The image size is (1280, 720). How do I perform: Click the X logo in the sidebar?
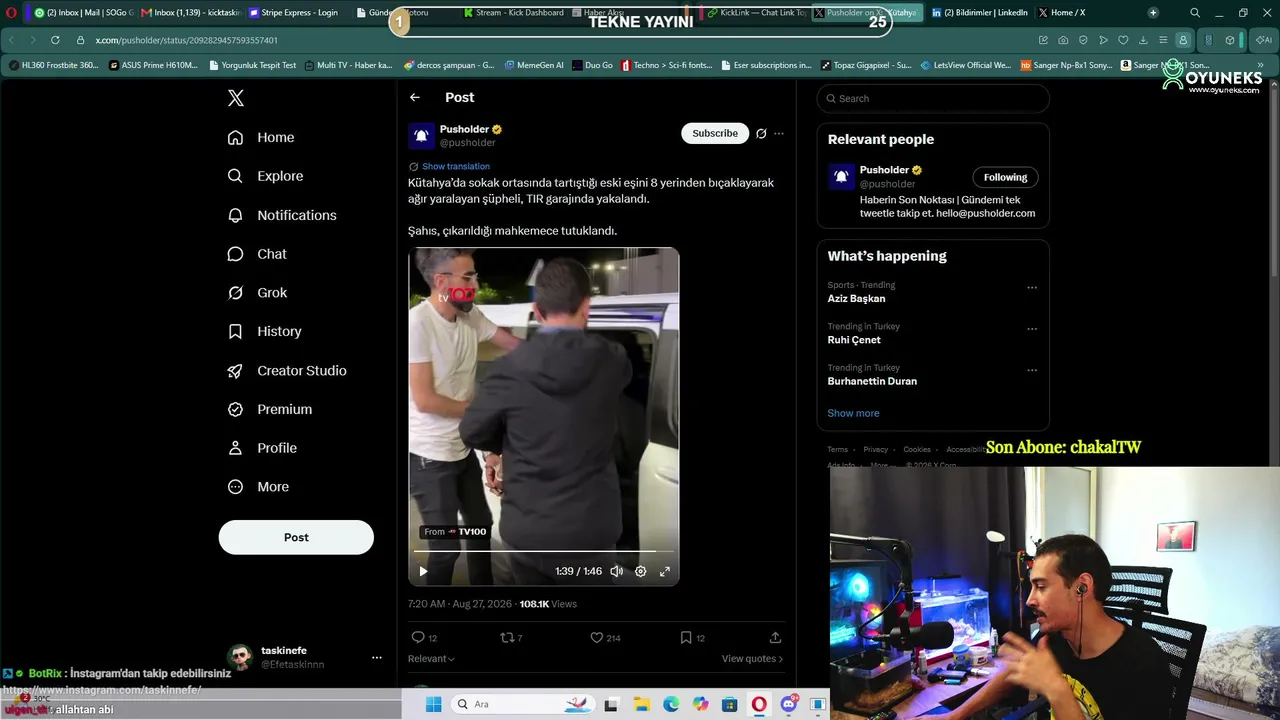[x=236, y=98]
